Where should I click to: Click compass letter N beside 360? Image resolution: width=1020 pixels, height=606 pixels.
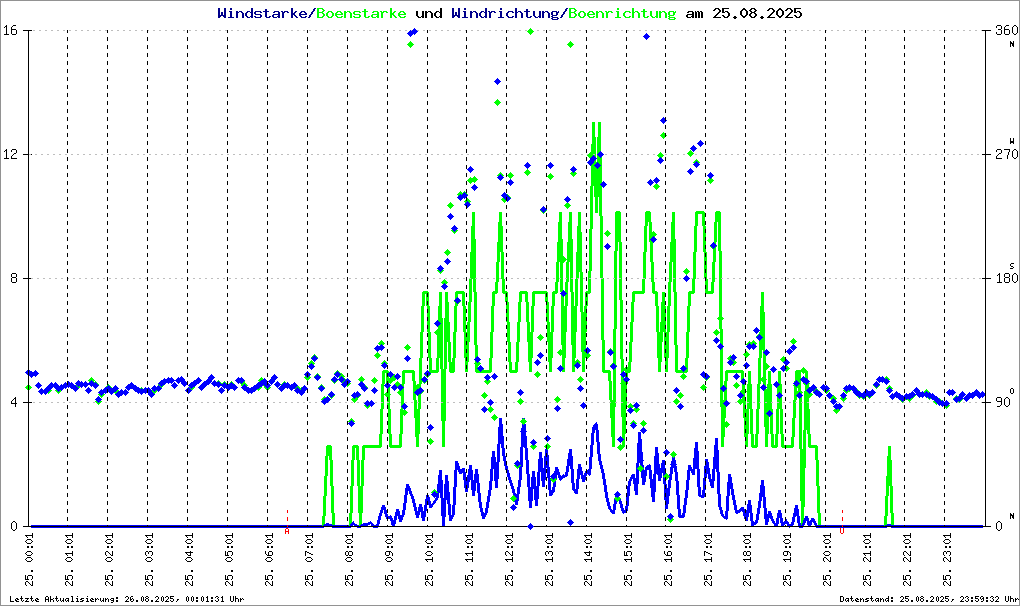pos(1012,44)
